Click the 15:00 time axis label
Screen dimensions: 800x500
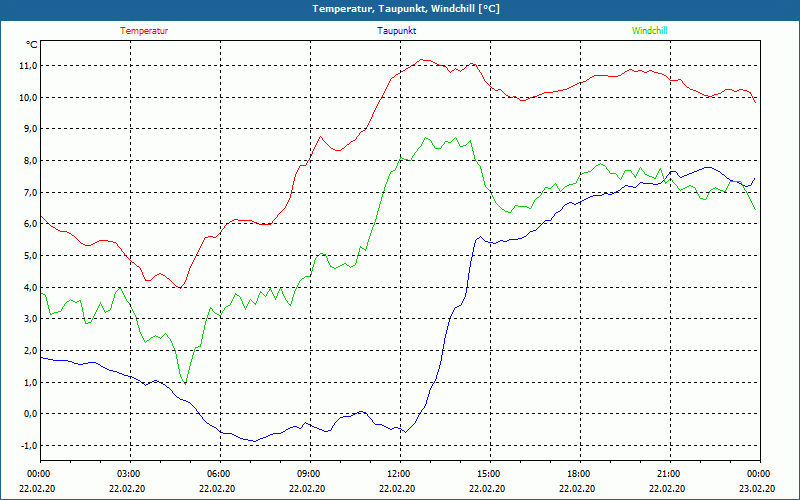488,474
